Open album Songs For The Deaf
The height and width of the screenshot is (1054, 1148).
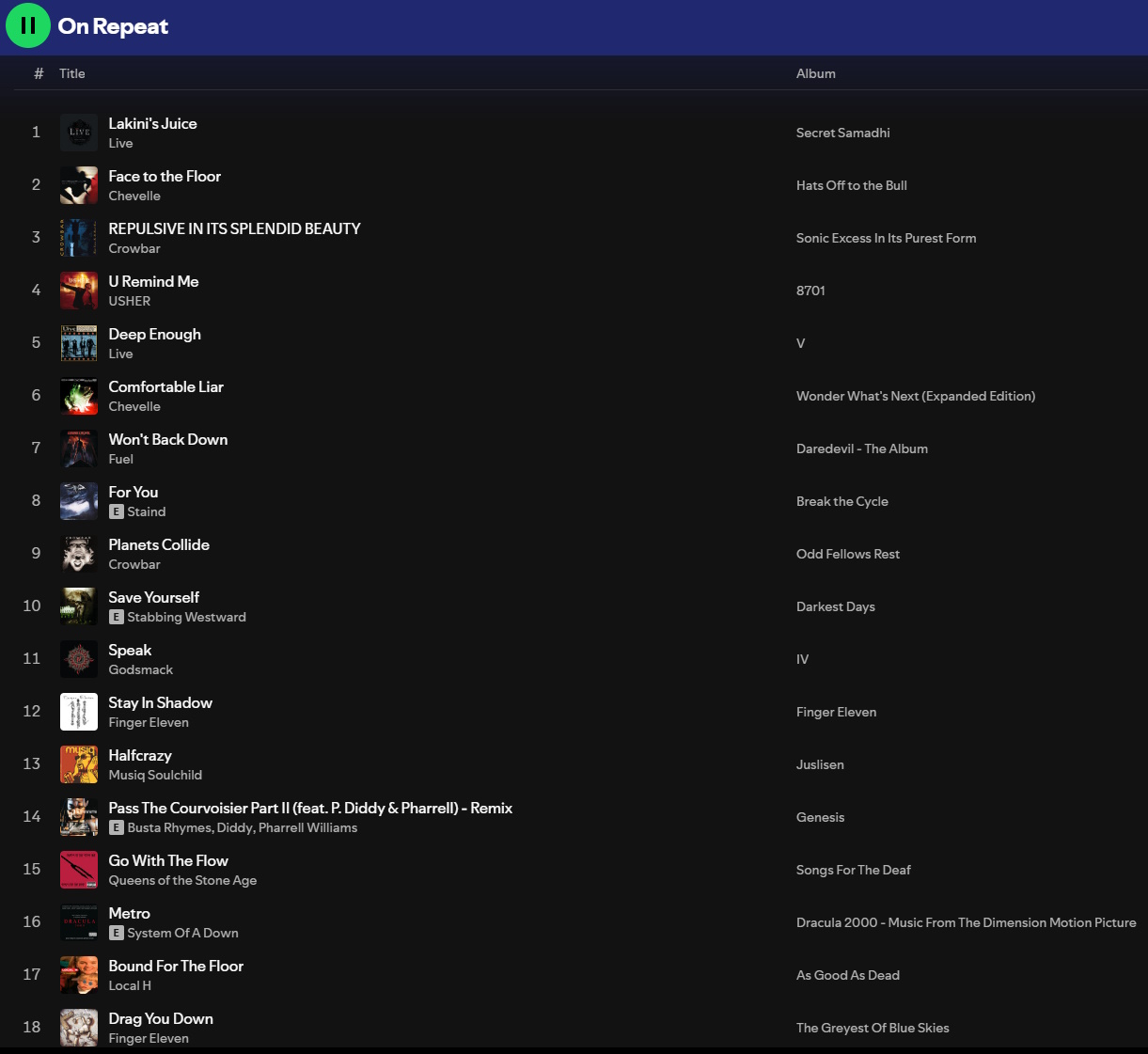(x=854, y=870)
